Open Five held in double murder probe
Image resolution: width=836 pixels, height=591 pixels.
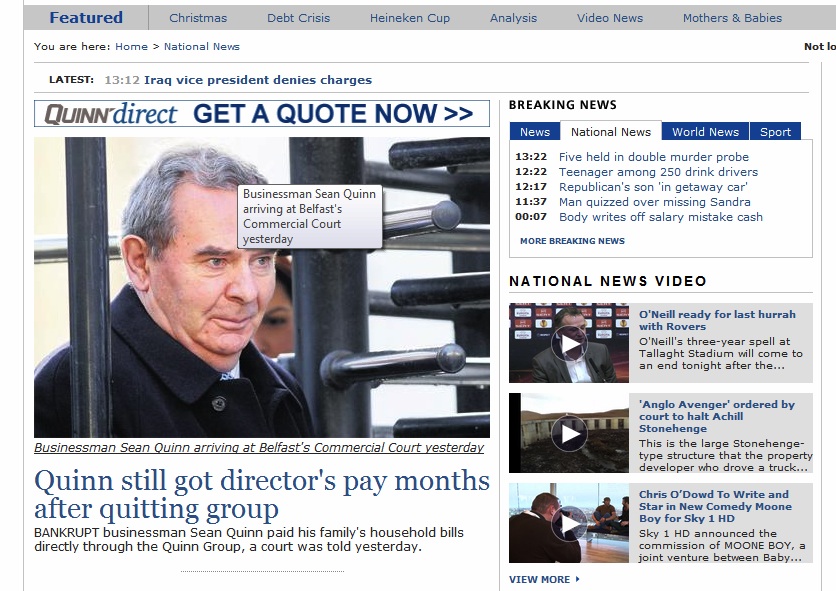pos(653,157)
